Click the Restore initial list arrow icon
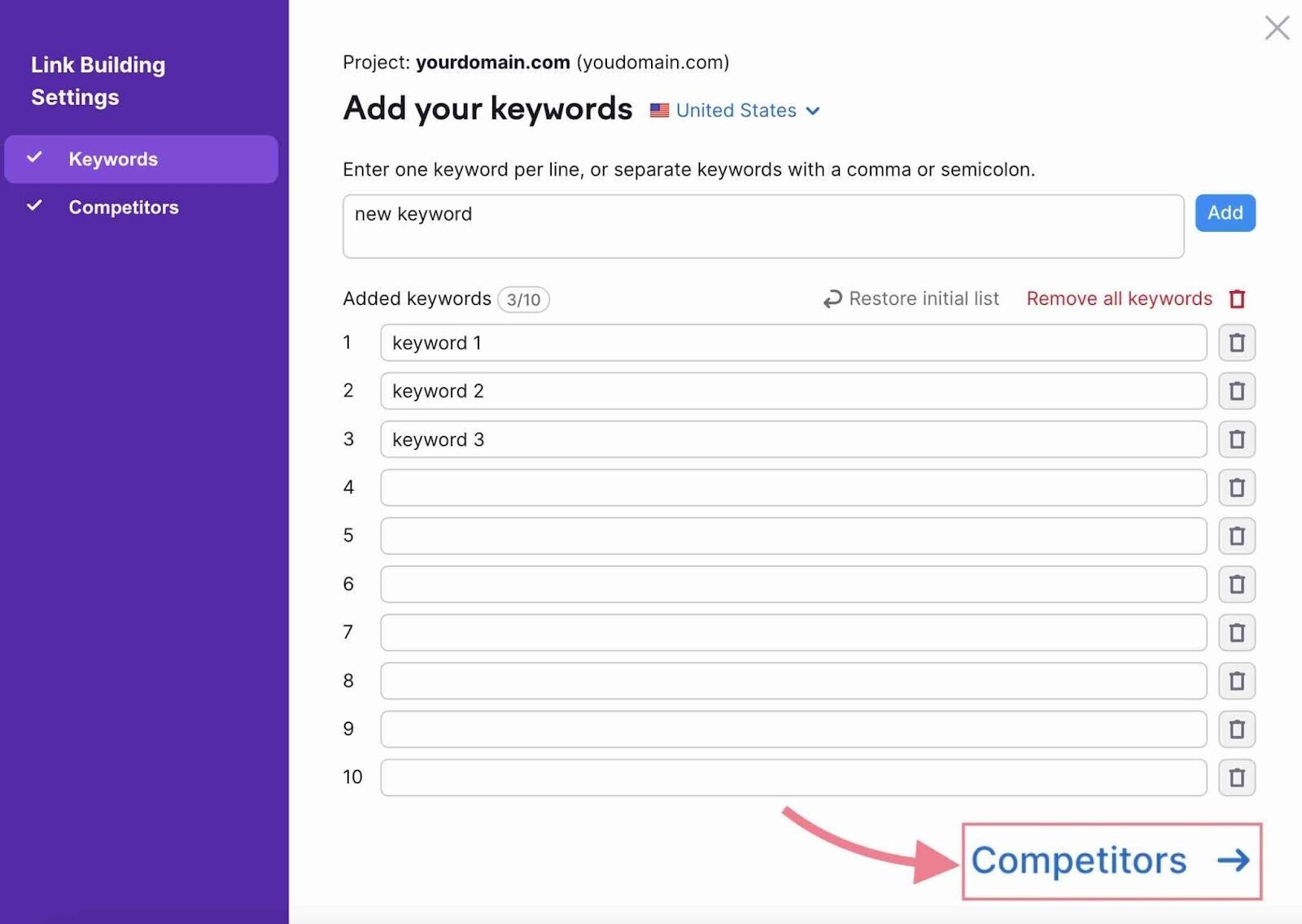Screen dimensions: 1302x924 click(x=832, y=299)
